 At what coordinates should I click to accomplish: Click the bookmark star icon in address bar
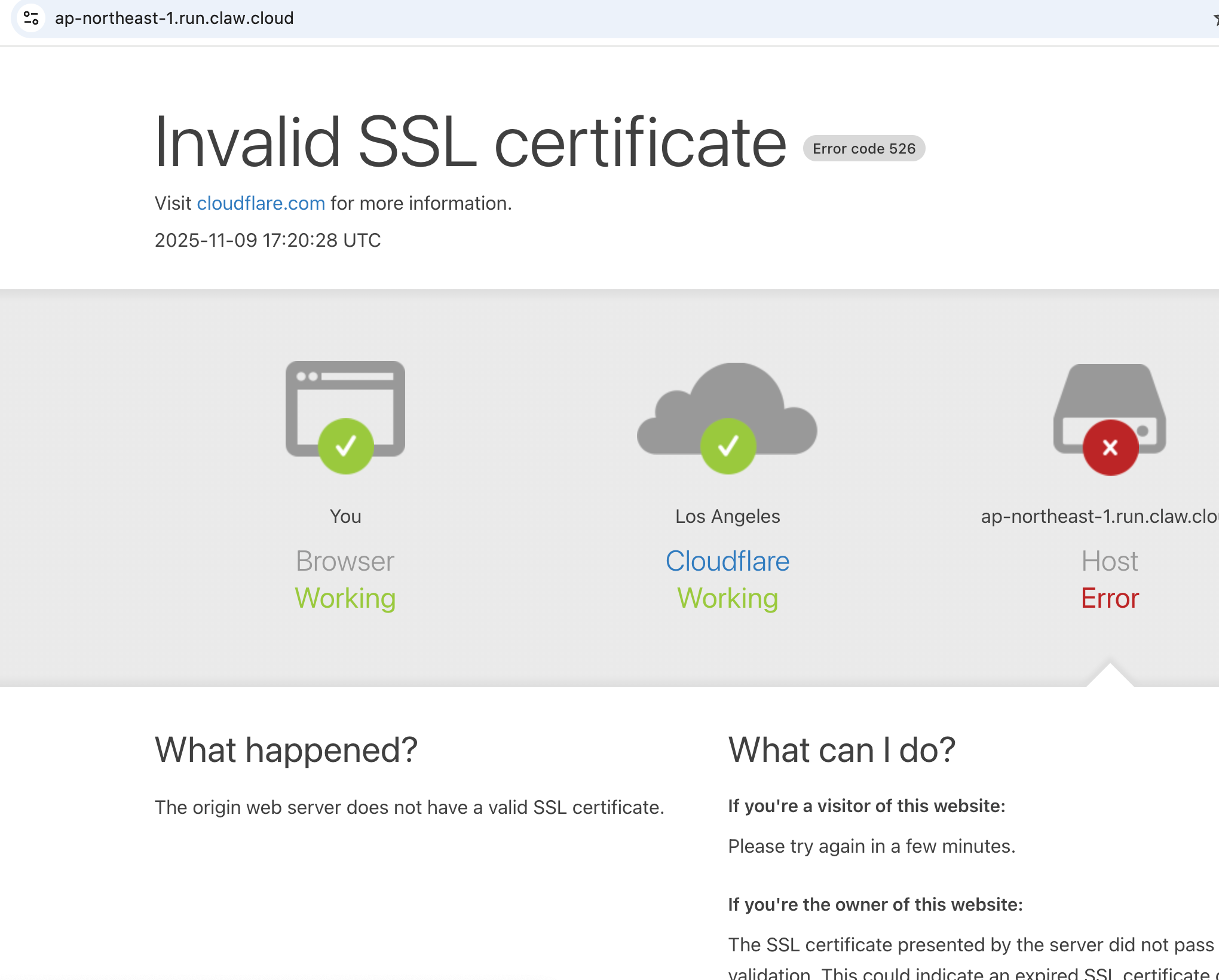[x=1215, y=20]
